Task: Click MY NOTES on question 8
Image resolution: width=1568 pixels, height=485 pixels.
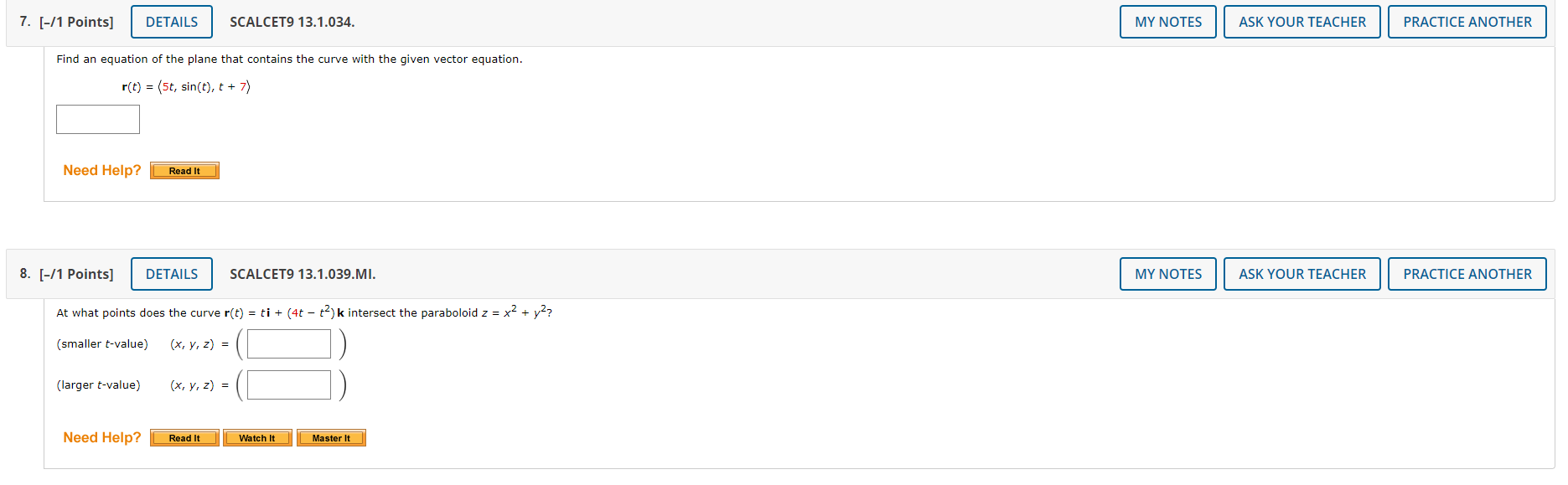Action: click(1167, 274)
